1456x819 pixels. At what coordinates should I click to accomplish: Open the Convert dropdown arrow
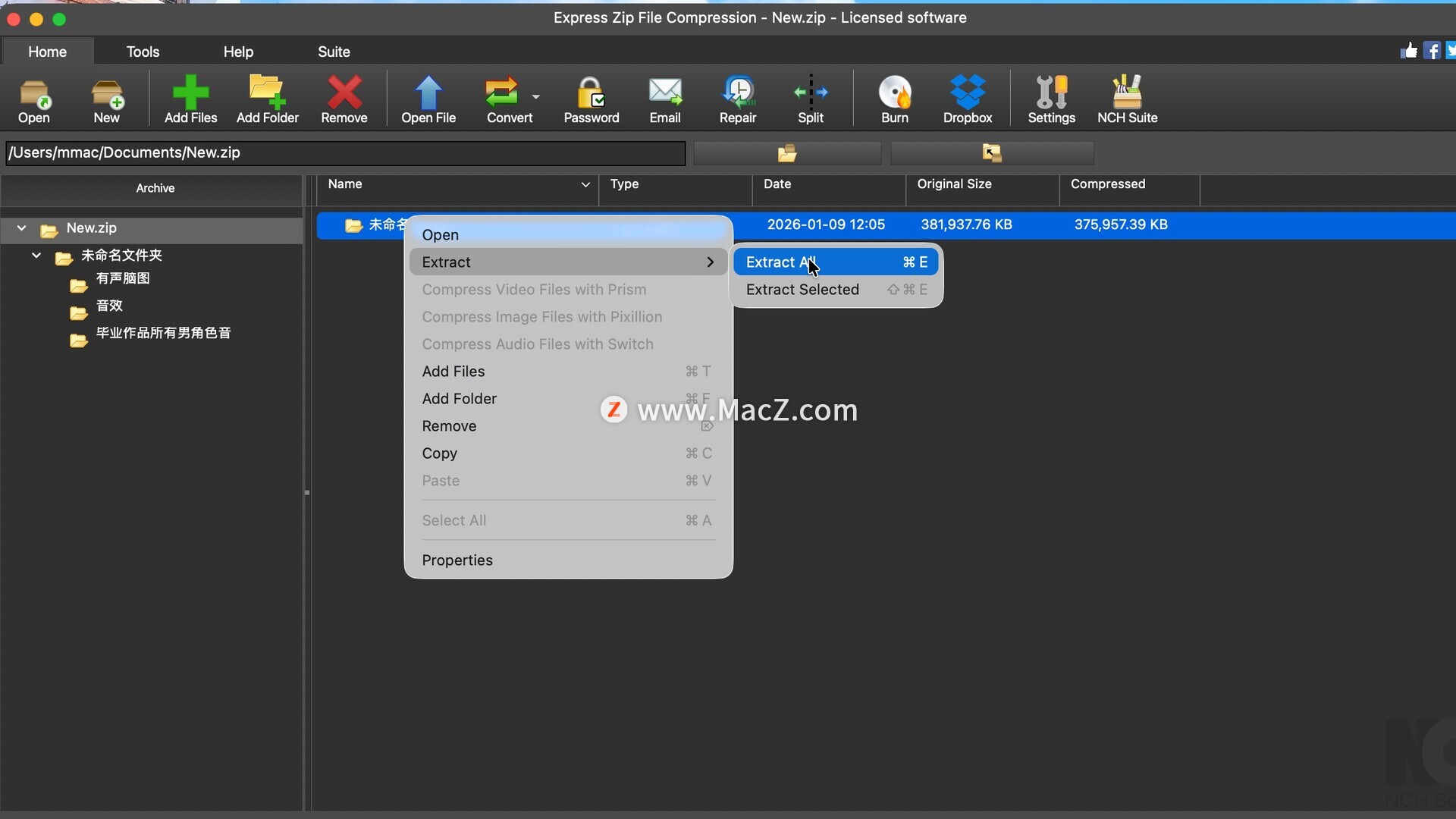click(536, 97)
